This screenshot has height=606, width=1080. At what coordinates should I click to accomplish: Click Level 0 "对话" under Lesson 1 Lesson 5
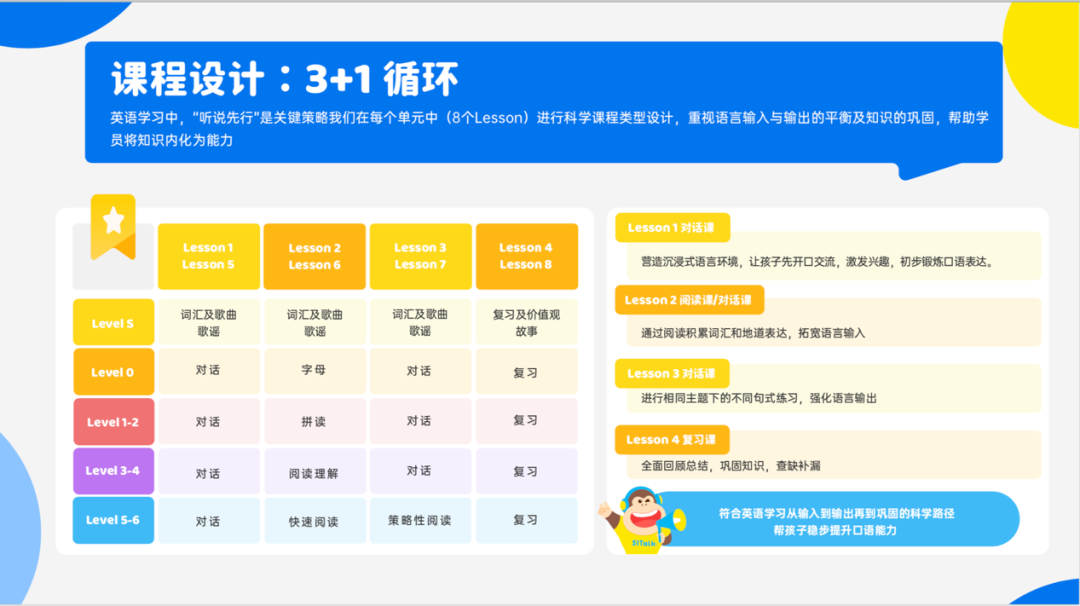(x=209, y=371)
